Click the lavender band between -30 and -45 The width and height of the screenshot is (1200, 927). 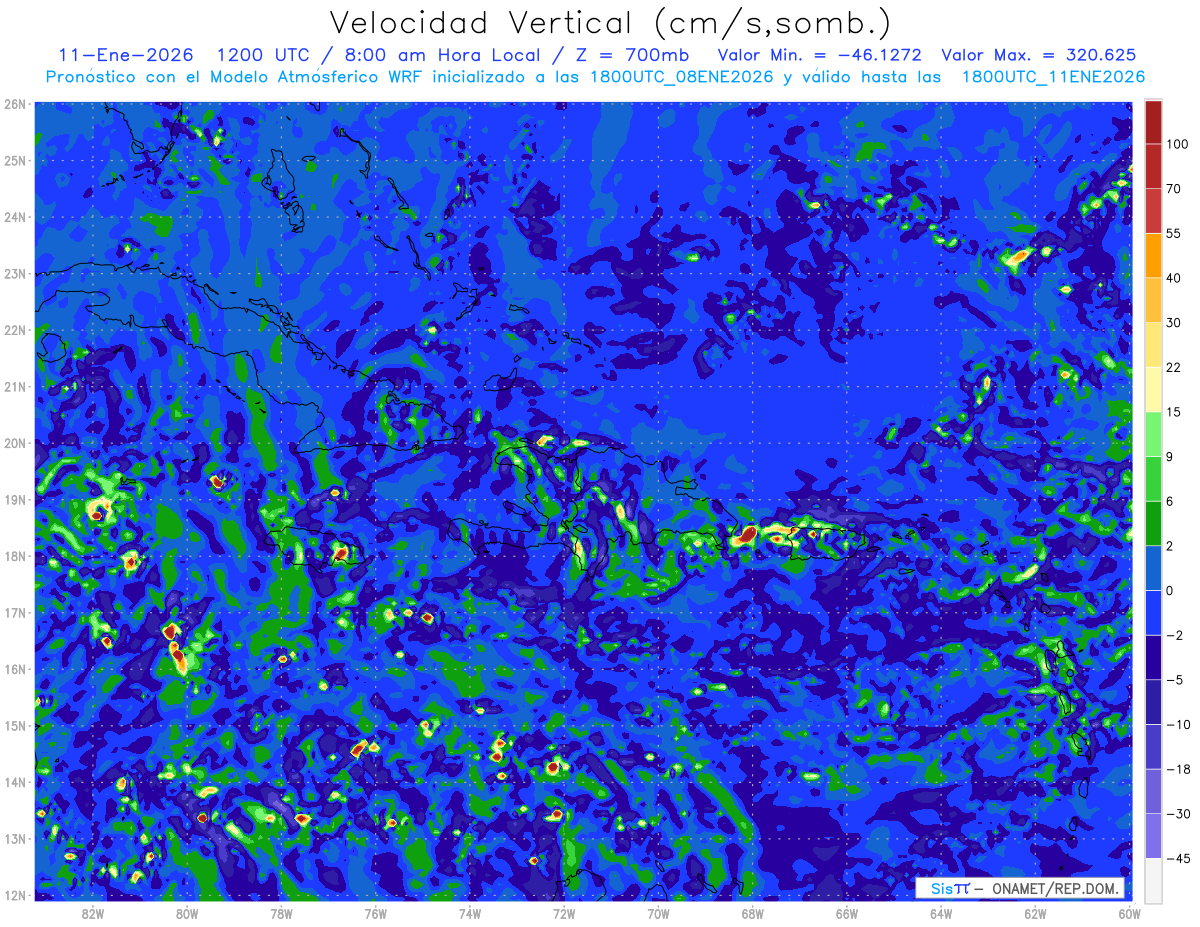point(1153,836)
